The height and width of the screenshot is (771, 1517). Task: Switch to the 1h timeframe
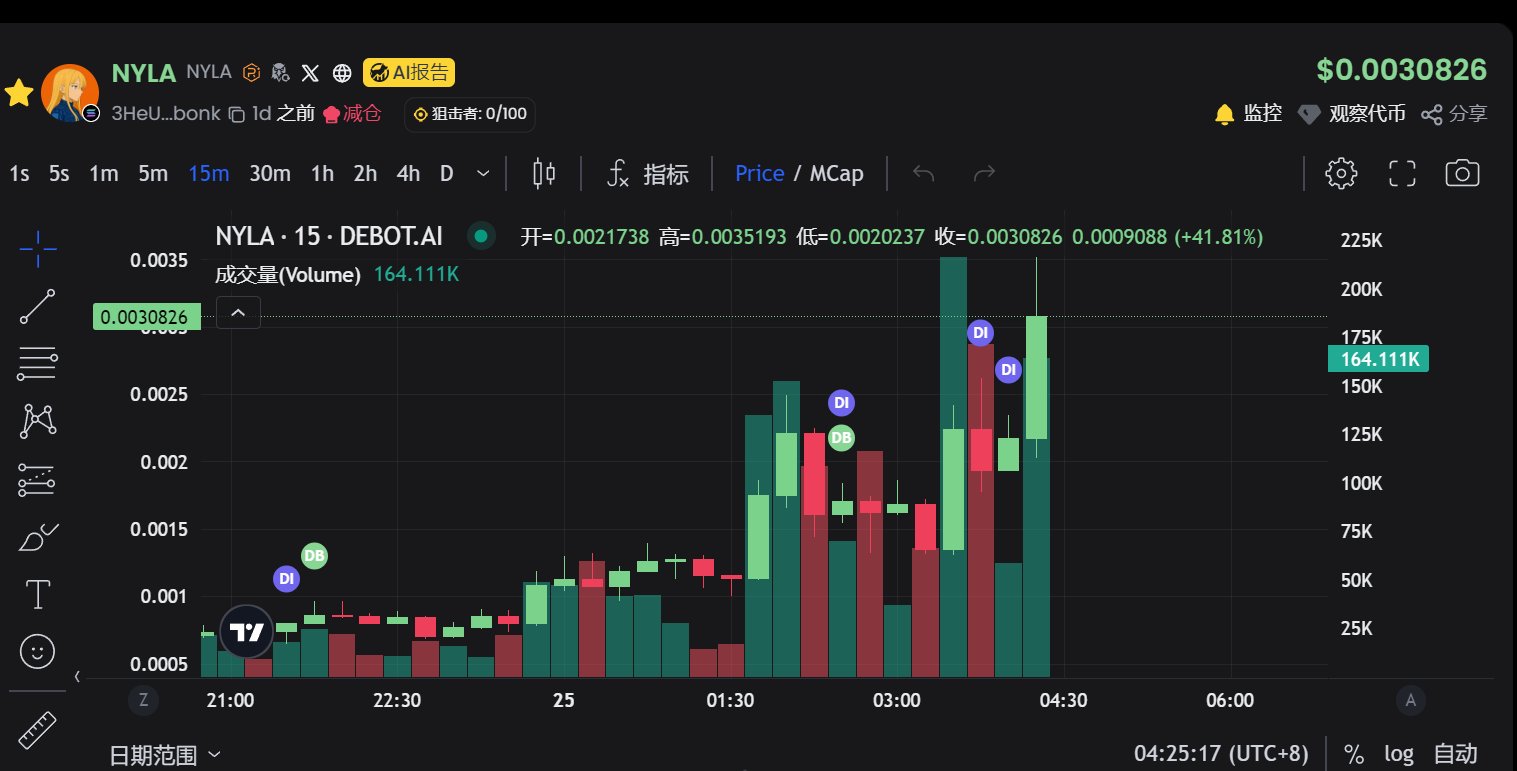322,173
